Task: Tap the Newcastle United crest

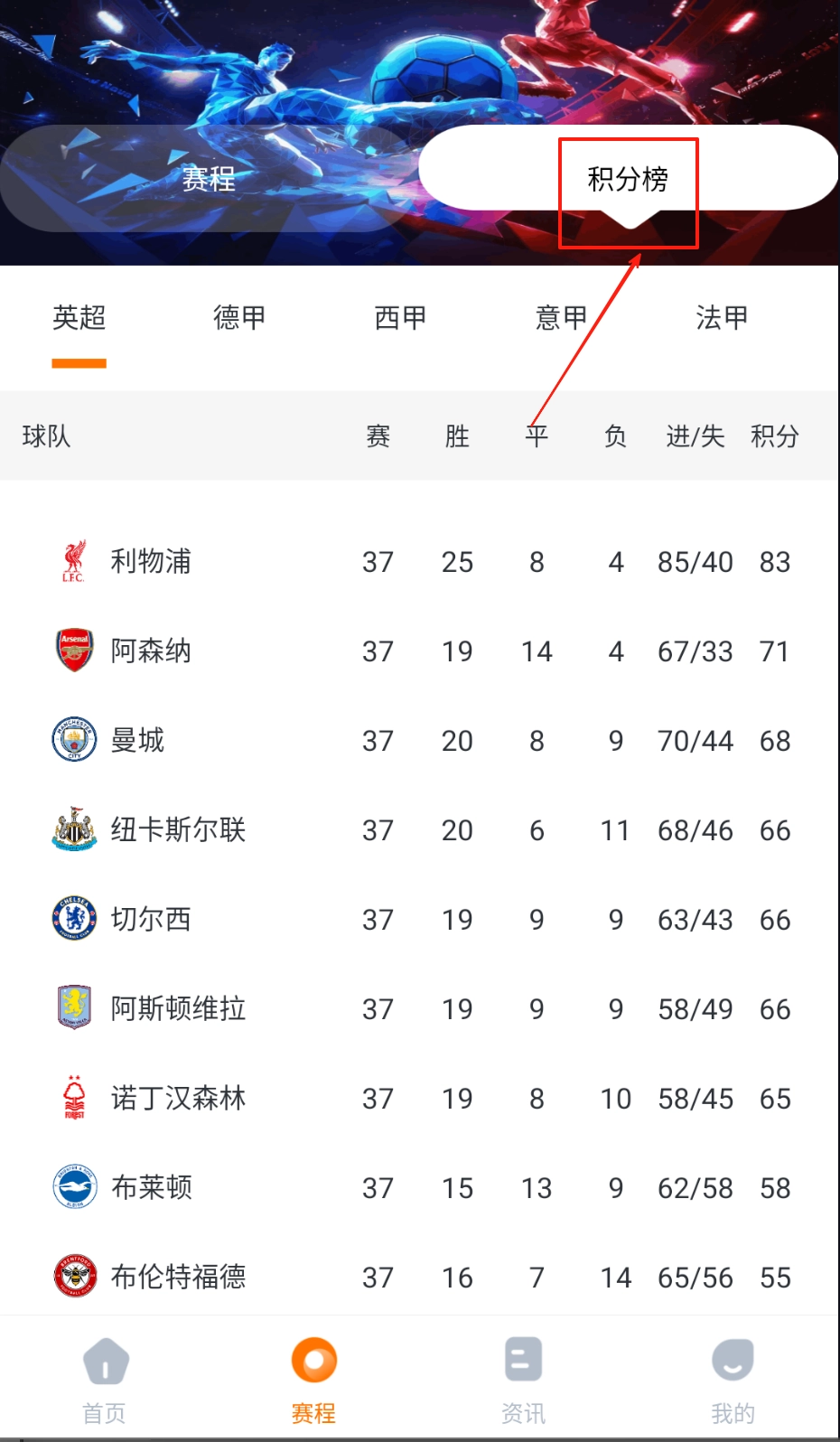Action: [x=74, y=829]
